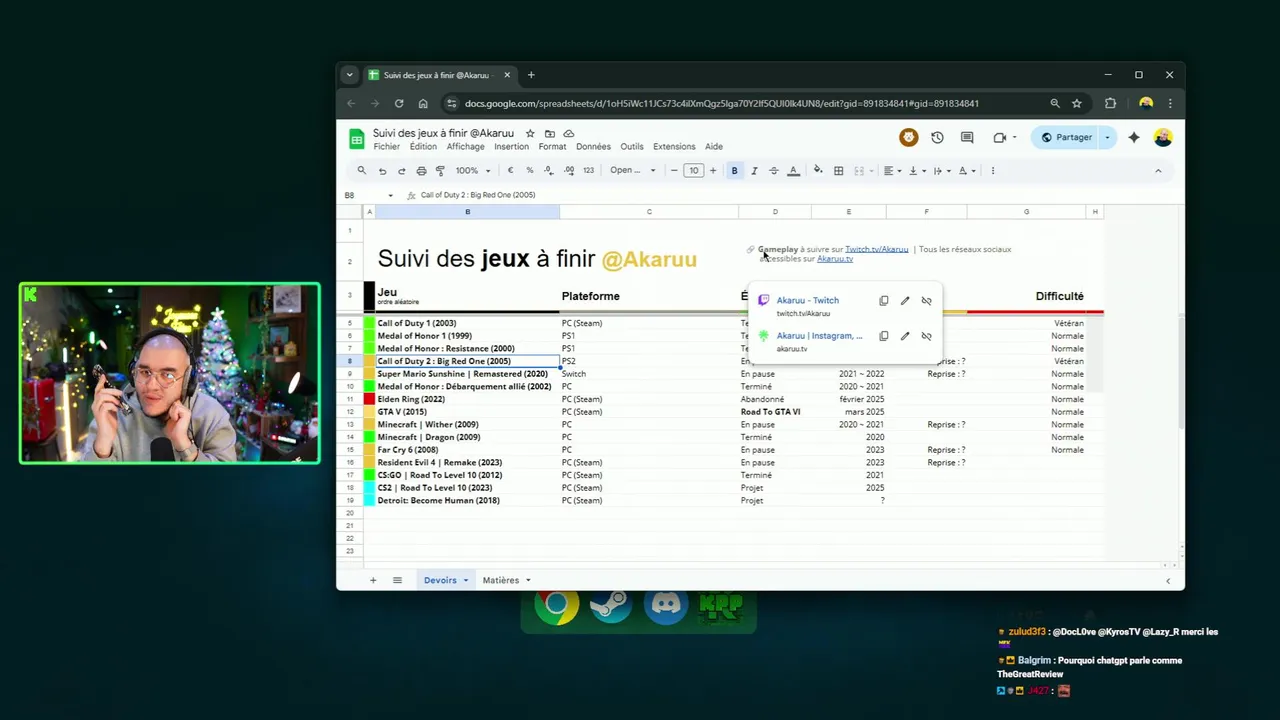Activate the paint format tool
The image size is (1280, 720).
440,171
